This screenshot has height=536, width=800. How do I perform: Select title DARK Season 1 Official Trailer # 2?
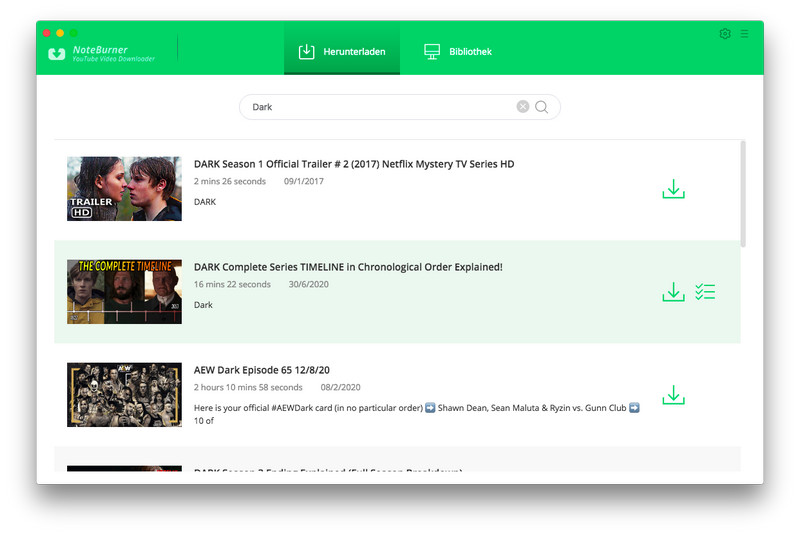click(354, 164)
